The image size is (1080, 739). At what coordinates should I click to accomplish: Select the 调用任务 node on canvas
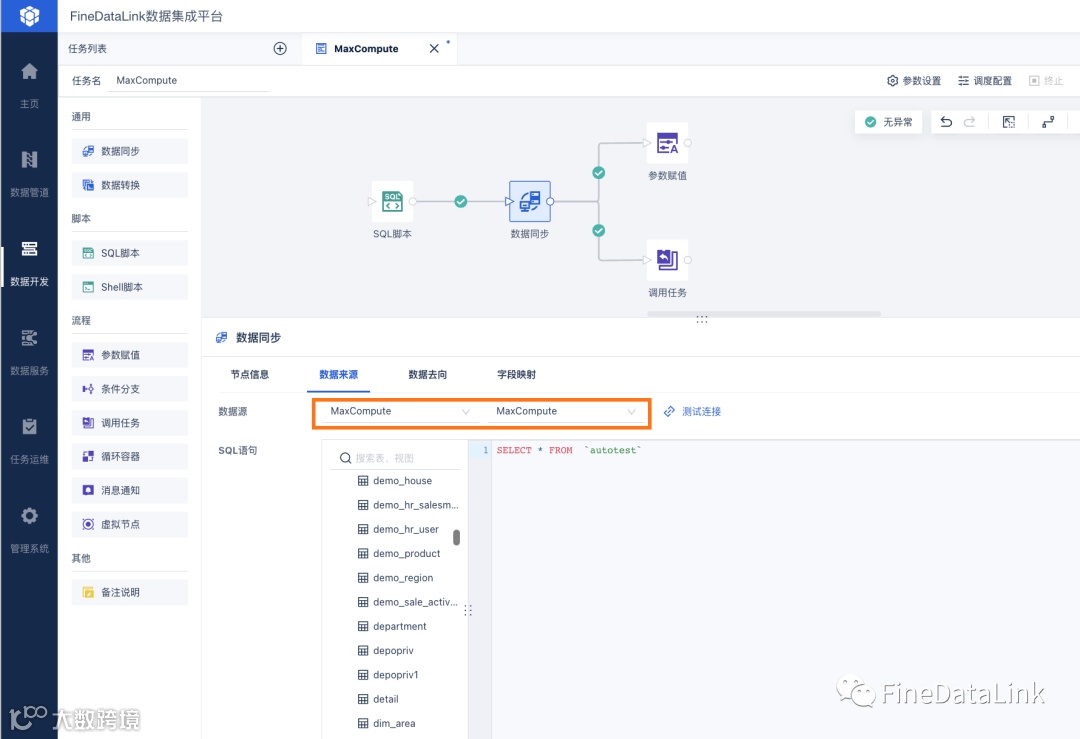667,260
